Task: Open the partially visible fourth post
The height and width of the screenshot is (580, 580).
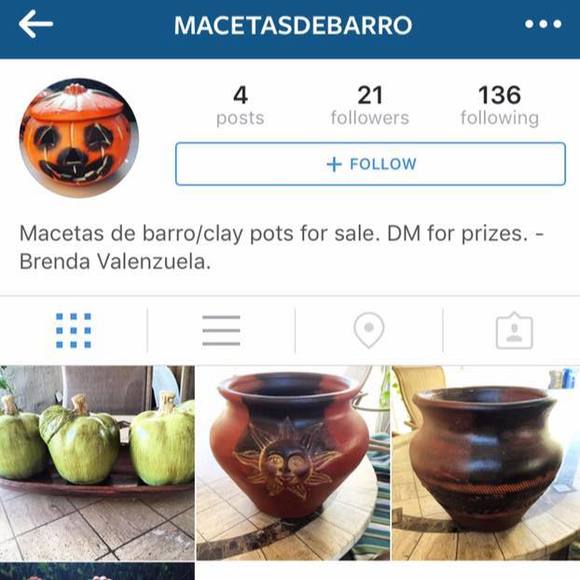Action: pyautogui.click(x=97, y=571)
